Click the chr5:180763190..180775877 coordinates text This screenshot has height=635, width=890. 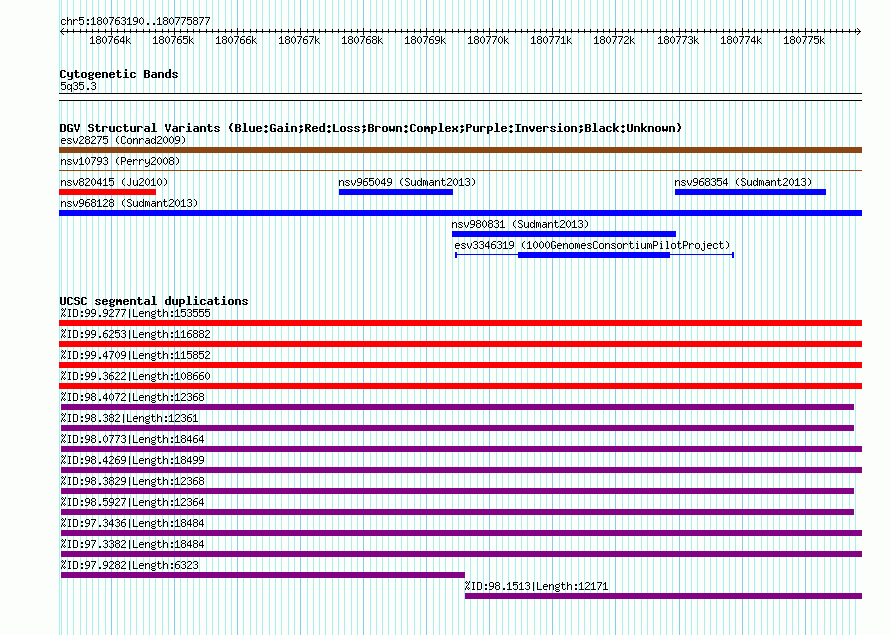(135, 21)
